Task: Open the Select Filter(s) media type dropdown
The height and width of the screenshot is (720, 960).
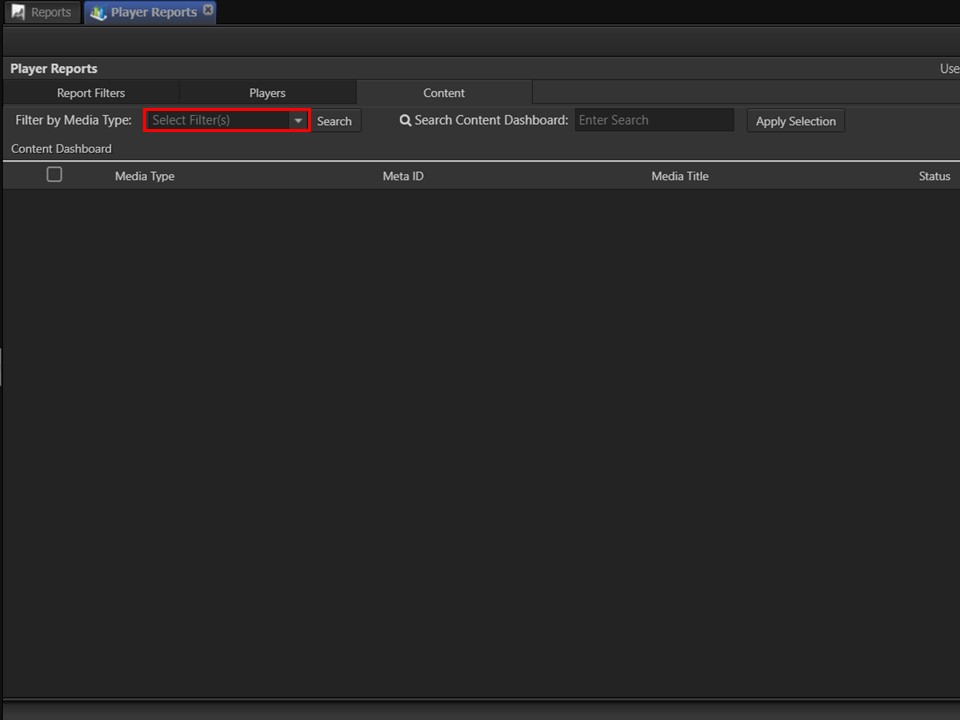Action: point(227,120)
